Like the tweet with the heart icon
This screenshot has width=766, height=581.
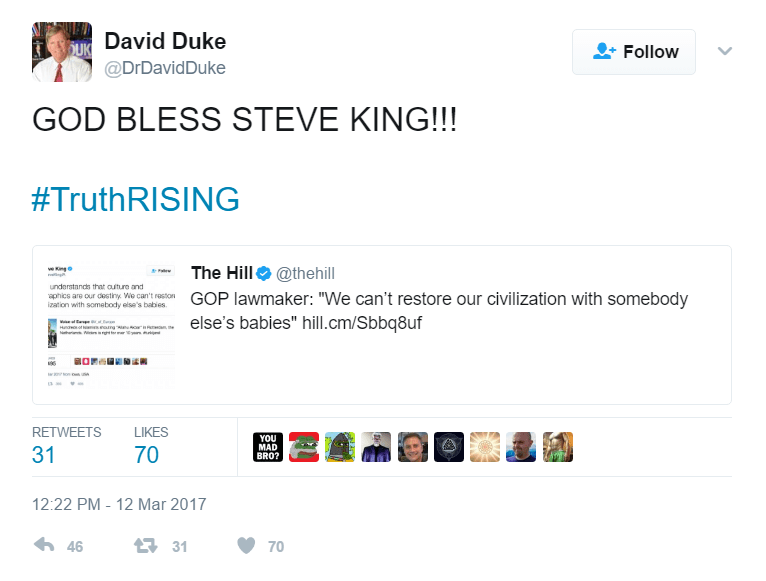tap(246, 546)
